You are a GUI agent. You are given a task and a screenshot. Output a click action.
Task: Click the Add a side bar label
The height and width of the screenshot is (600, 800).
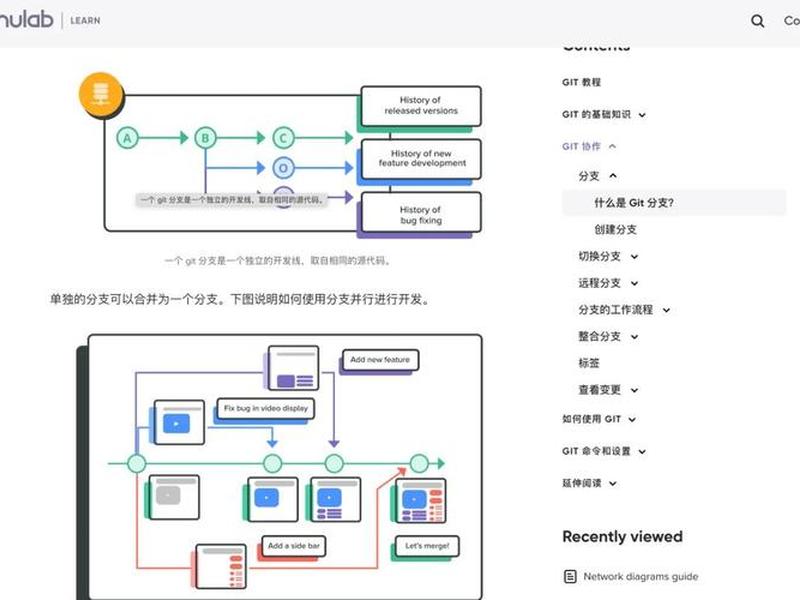[x=294, y=546]
